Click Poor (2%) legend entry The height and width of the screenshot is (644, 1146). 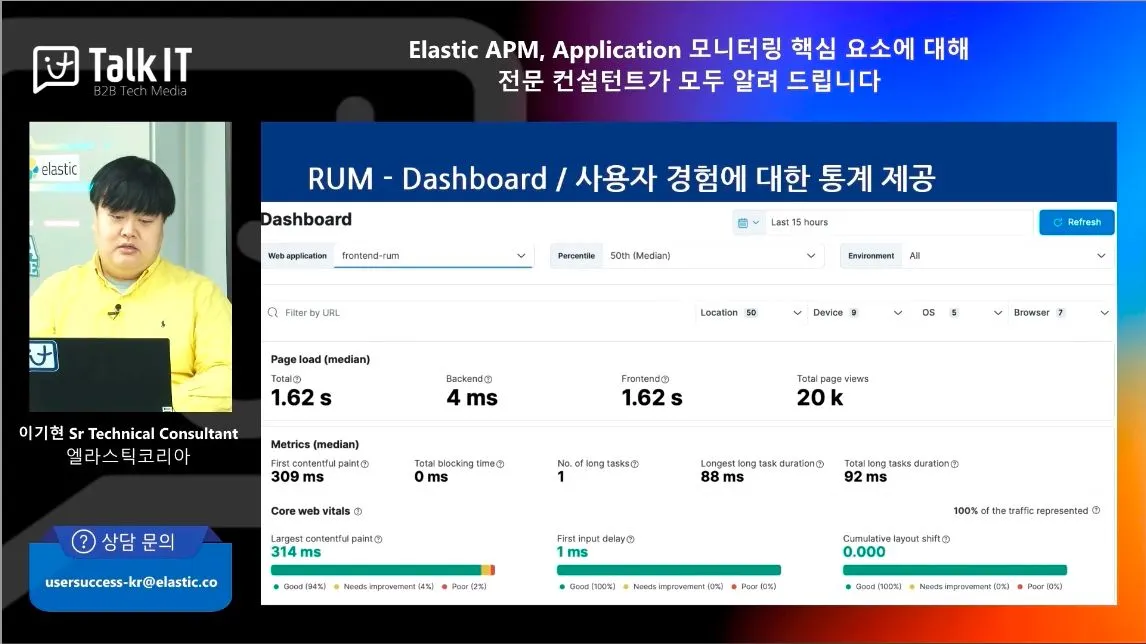click(464, 587)
